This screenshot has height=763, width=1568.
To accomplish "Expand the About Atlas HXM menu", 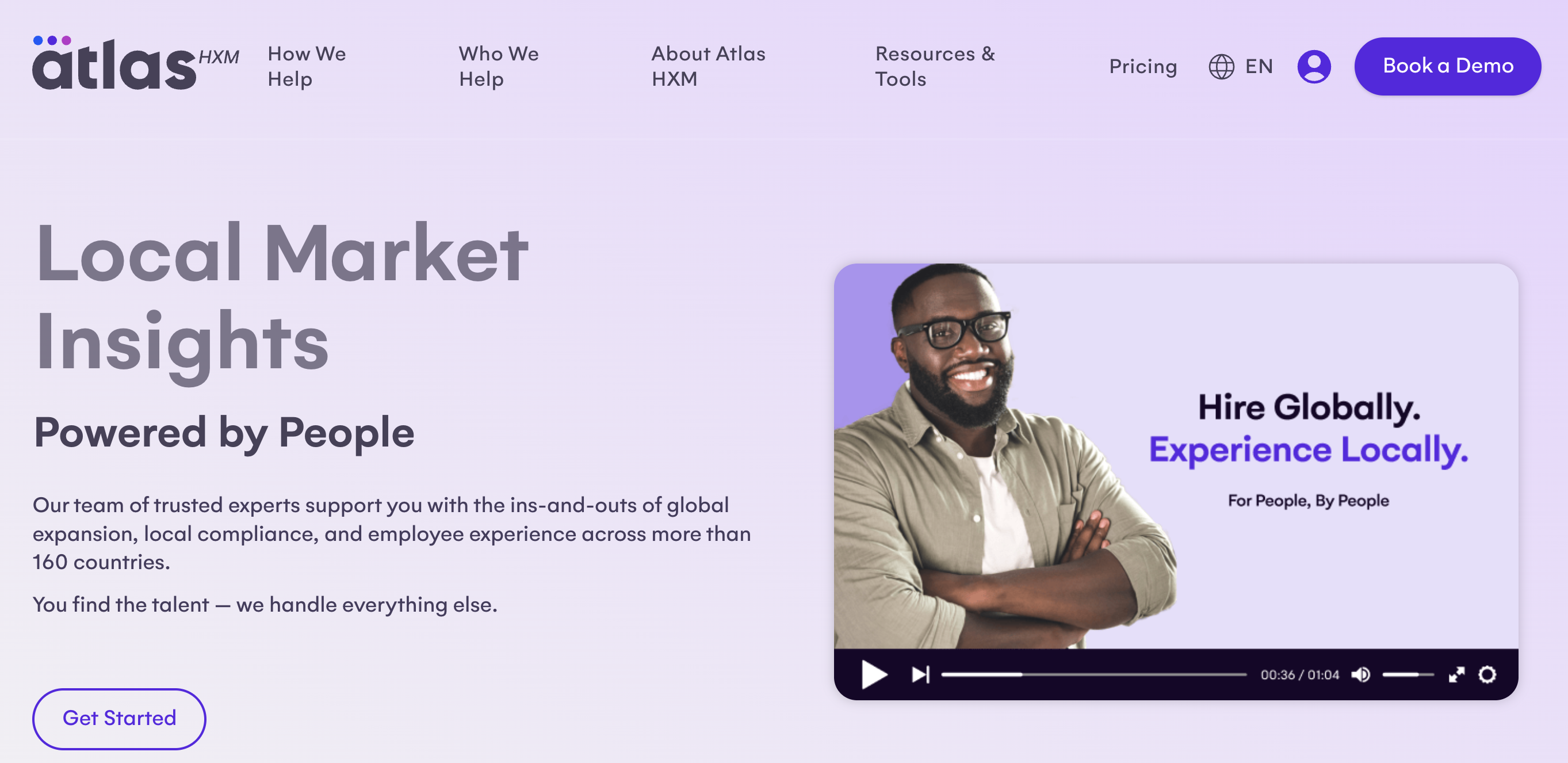I will pos(709,66).
